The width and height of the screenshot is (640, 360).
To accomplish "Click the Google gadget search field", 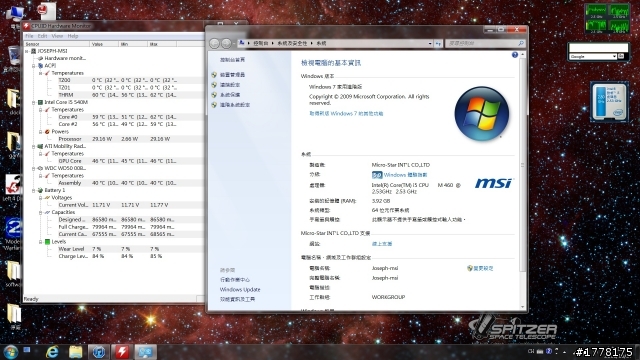I will 598,48.
